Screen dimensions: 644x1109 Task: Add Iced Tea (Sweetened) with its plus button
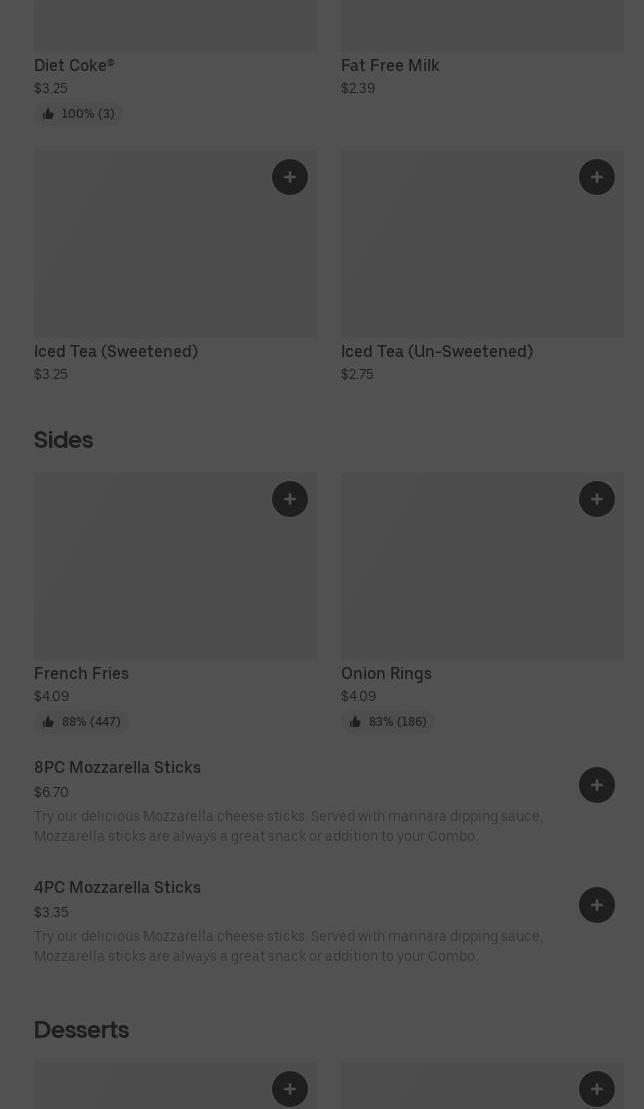(290, 177)
